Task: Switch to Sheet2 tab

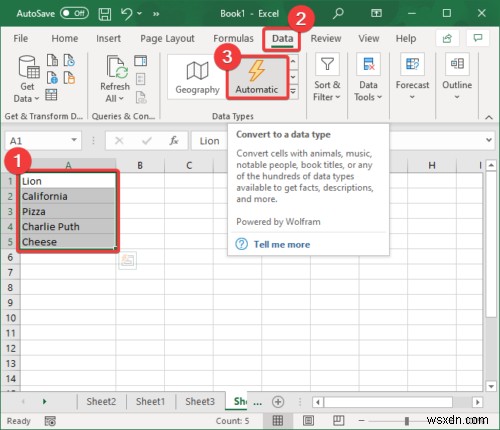Action: point(101,401)
